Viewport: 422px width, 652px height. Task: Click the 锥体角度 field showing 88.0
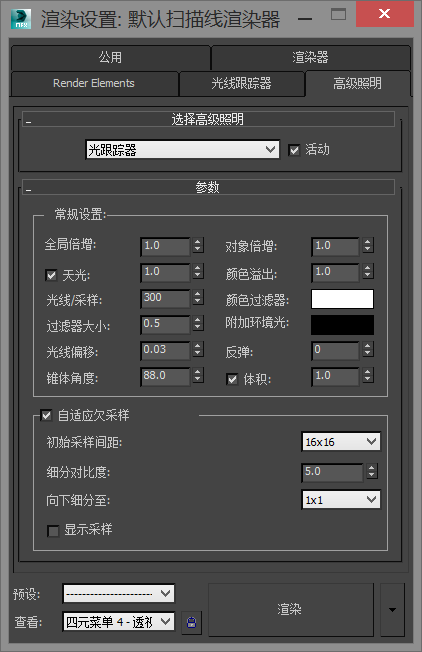tap(165, 376)
